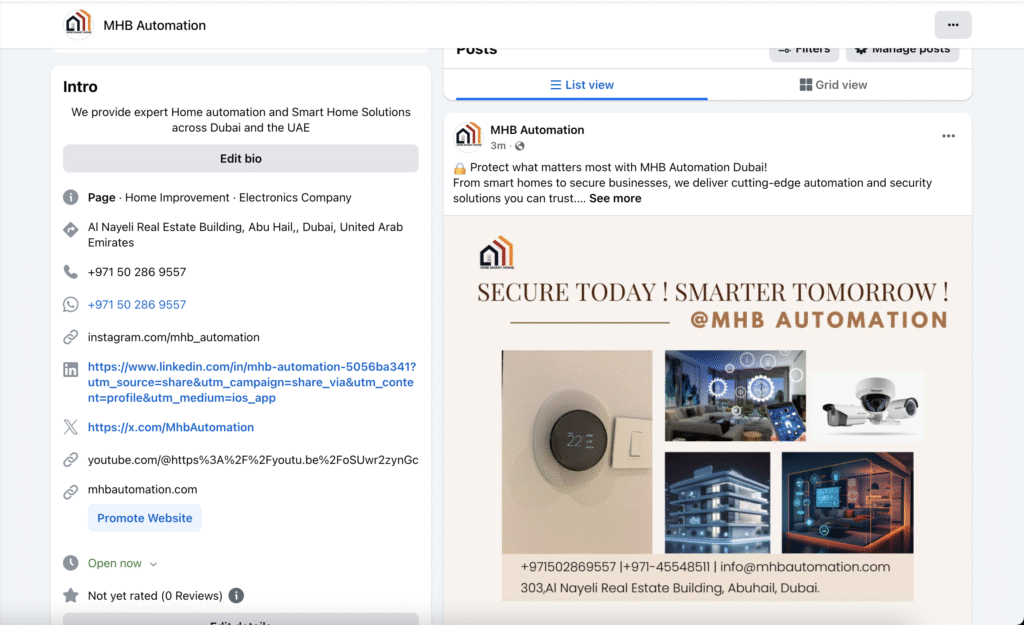
Task: Open the page options three-dot menu
Action: click(952, 25)
